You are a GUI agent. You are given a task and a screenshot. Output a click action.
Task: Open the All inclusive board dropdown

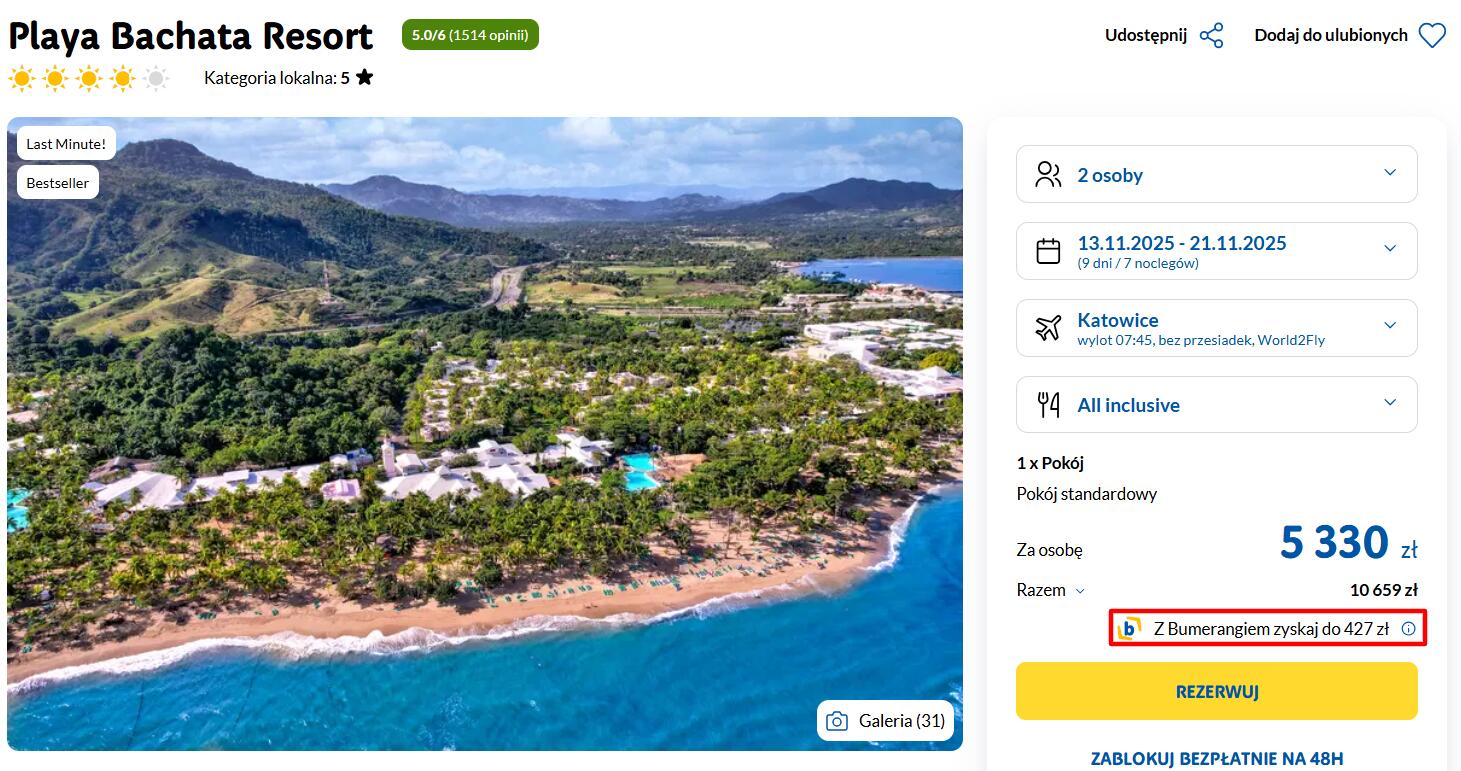point(1389,403)
